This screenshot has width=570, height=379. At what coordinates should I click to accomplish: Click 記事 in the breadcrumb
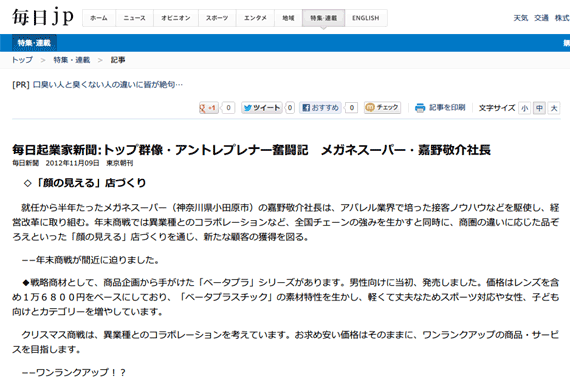tap(118, 60)
